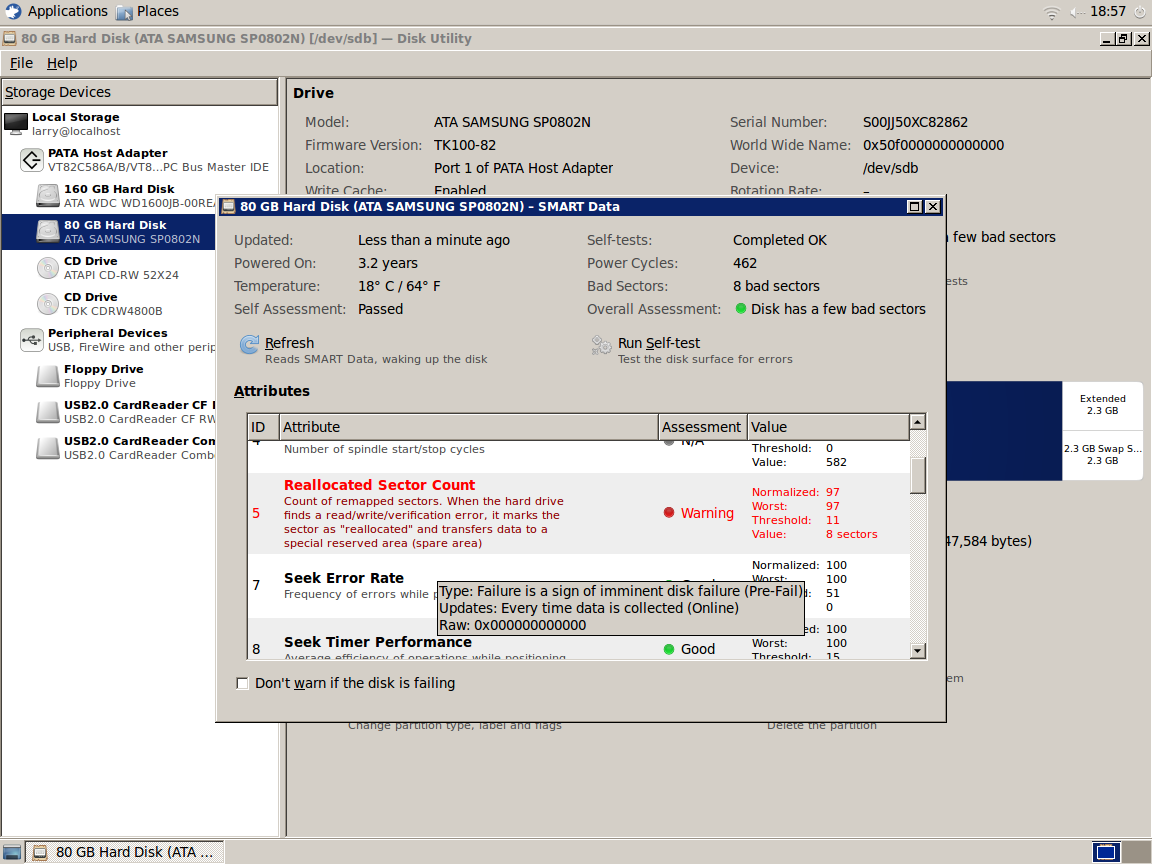Select the first CD Drive ATAPI CD-RW icon
This screenshot has height=864, width=1152.
pos(48,267)
